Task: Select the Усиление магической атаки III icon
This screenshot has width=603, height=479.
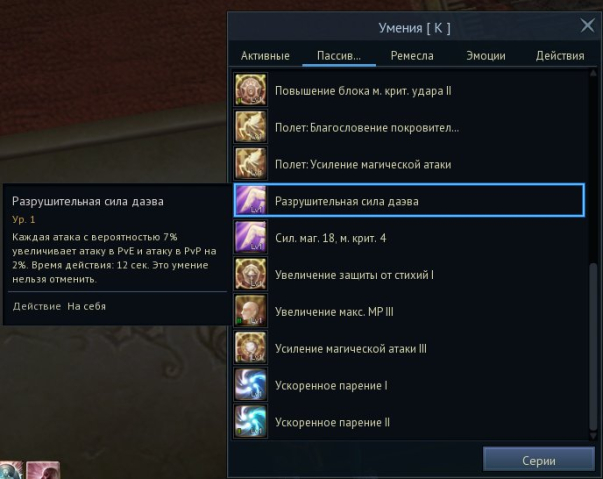Action: coord(250,348)
